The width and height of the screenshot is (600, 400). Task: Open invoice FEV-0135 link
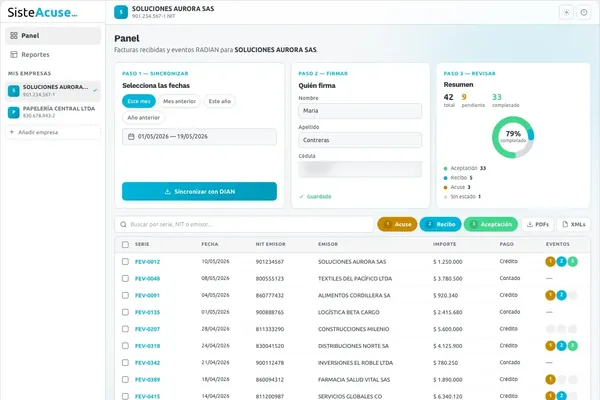tap(147, 312)
